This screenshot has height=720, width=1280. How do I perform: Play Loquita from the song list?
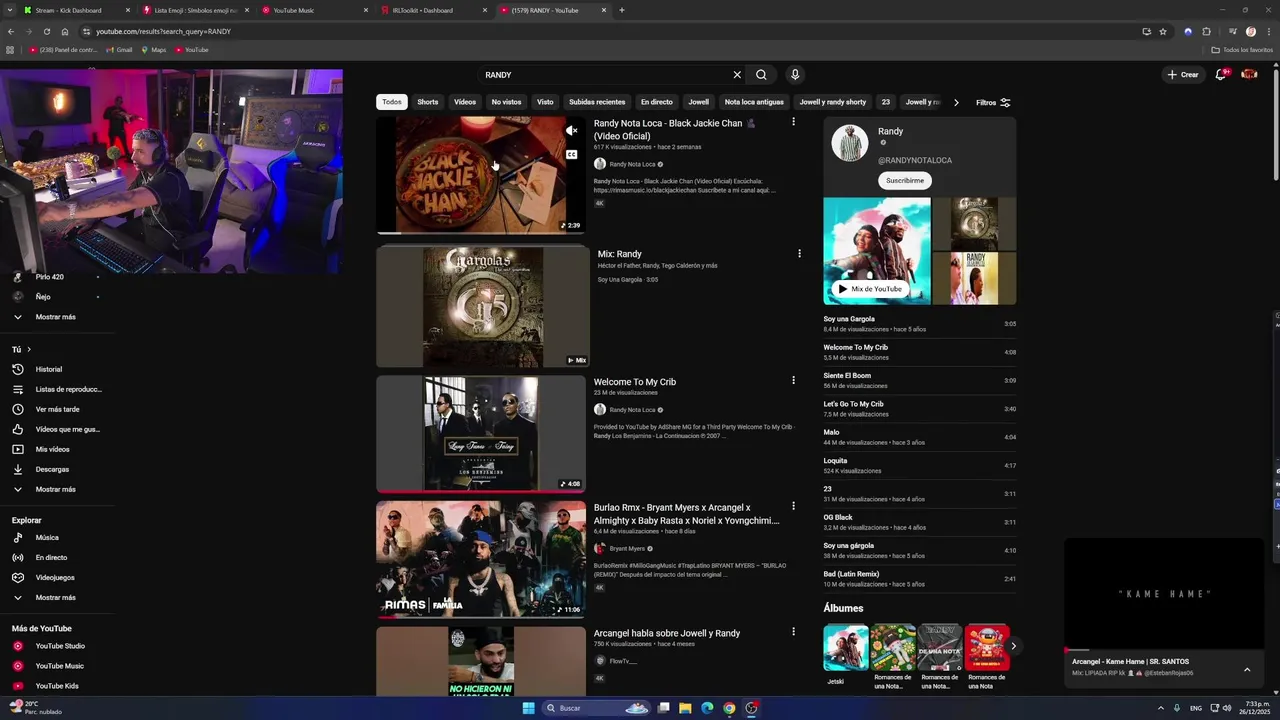(x=919, y=465)
